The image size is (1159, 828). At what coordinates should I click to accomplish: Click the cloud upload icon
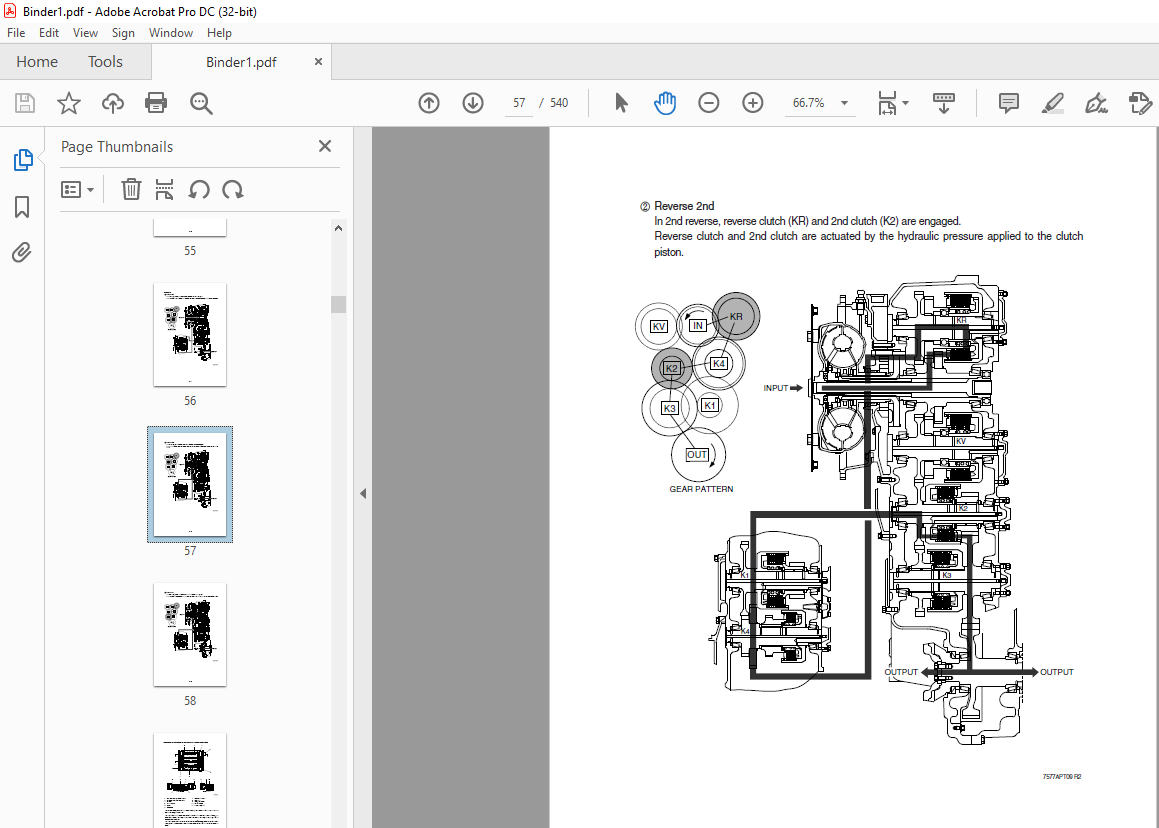[112, 103]
